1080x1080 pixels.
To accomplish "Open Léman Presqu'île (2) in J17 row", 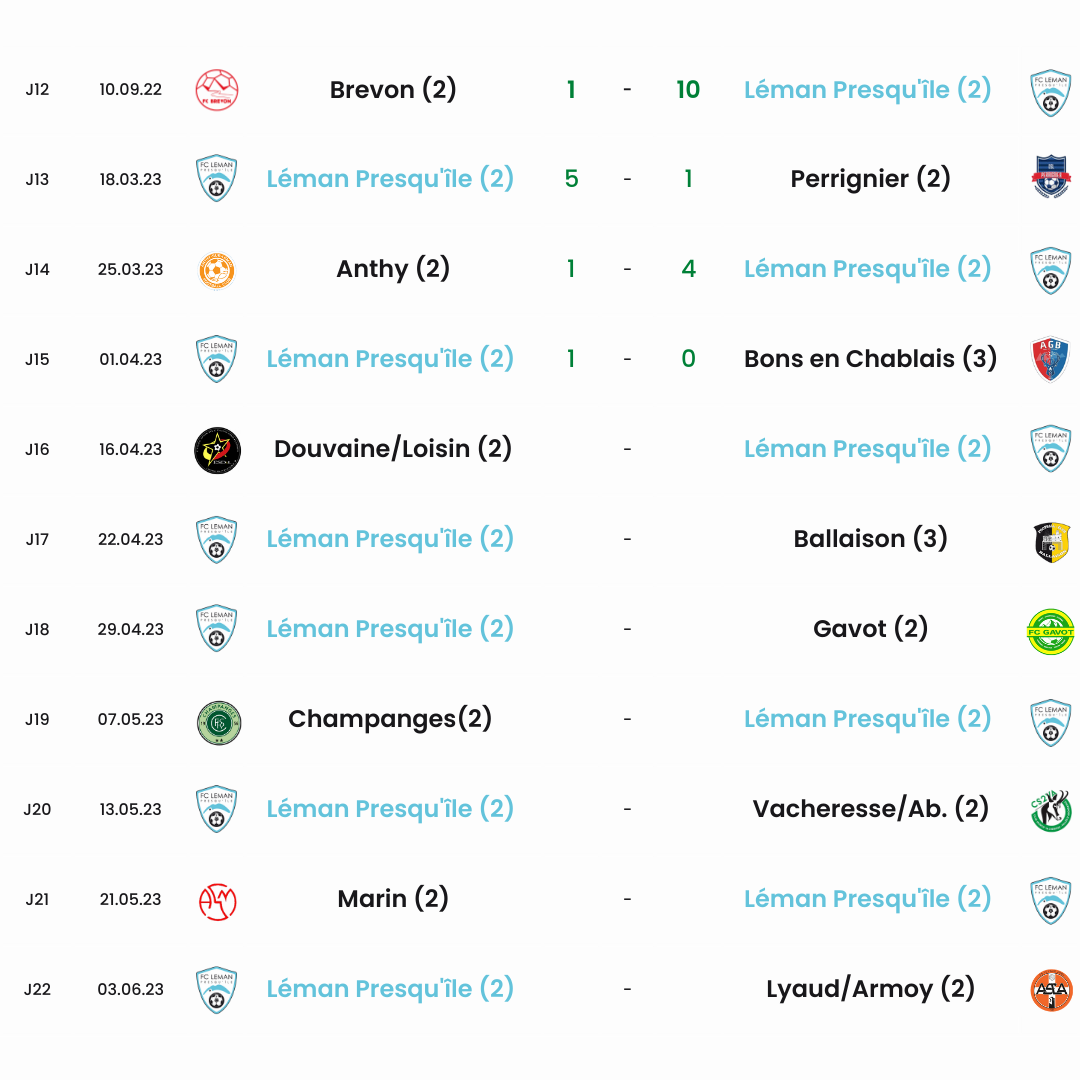I will [390, 539].
